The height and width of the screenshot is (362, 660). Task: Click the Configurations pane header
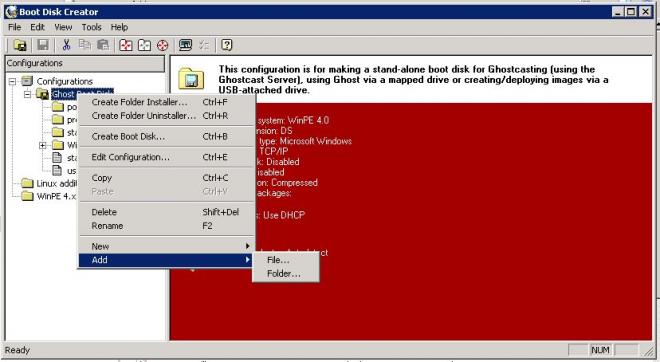[85, 63]
